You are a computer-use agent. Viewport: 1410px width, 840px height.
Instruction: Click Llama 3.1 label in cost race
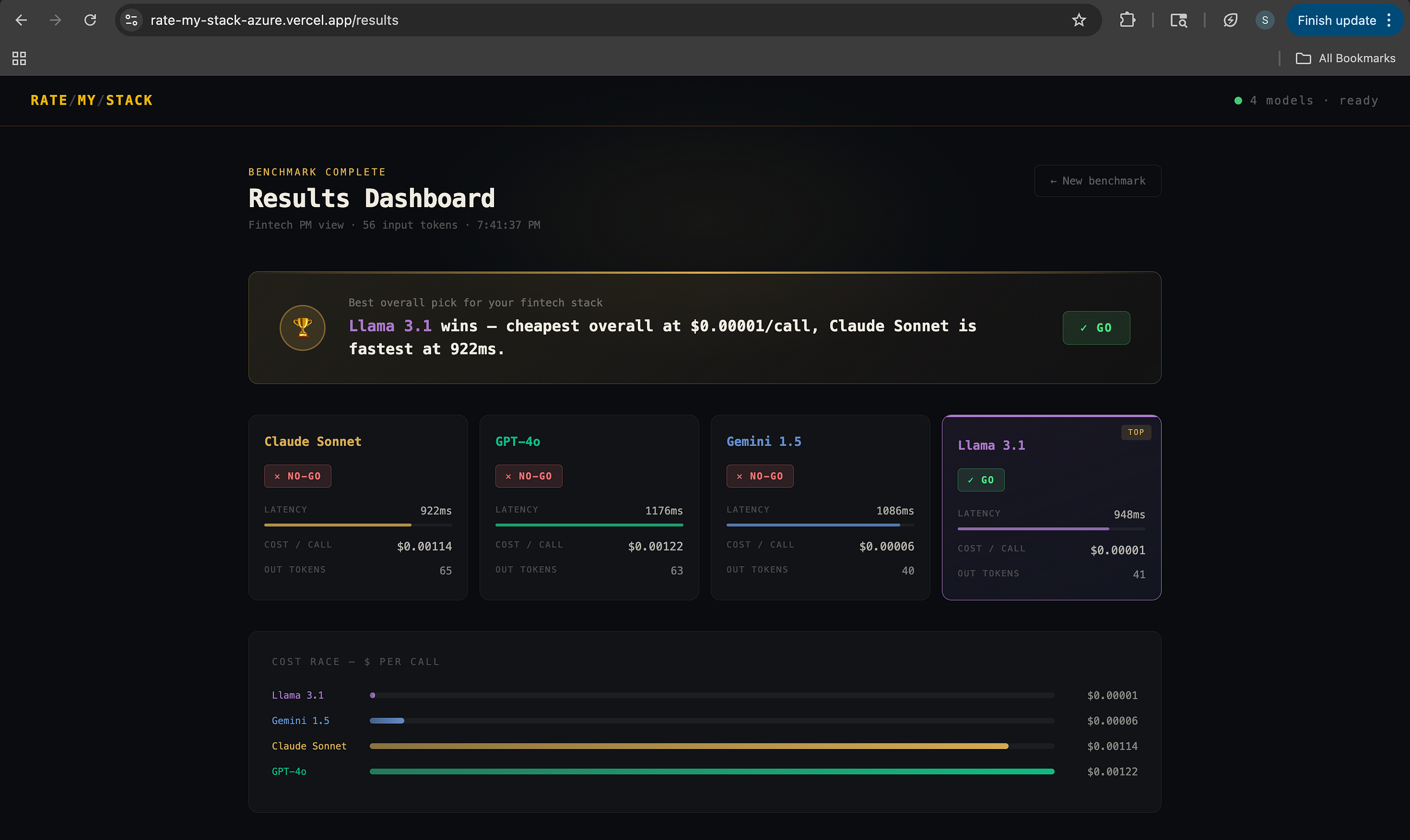[298, 696]
